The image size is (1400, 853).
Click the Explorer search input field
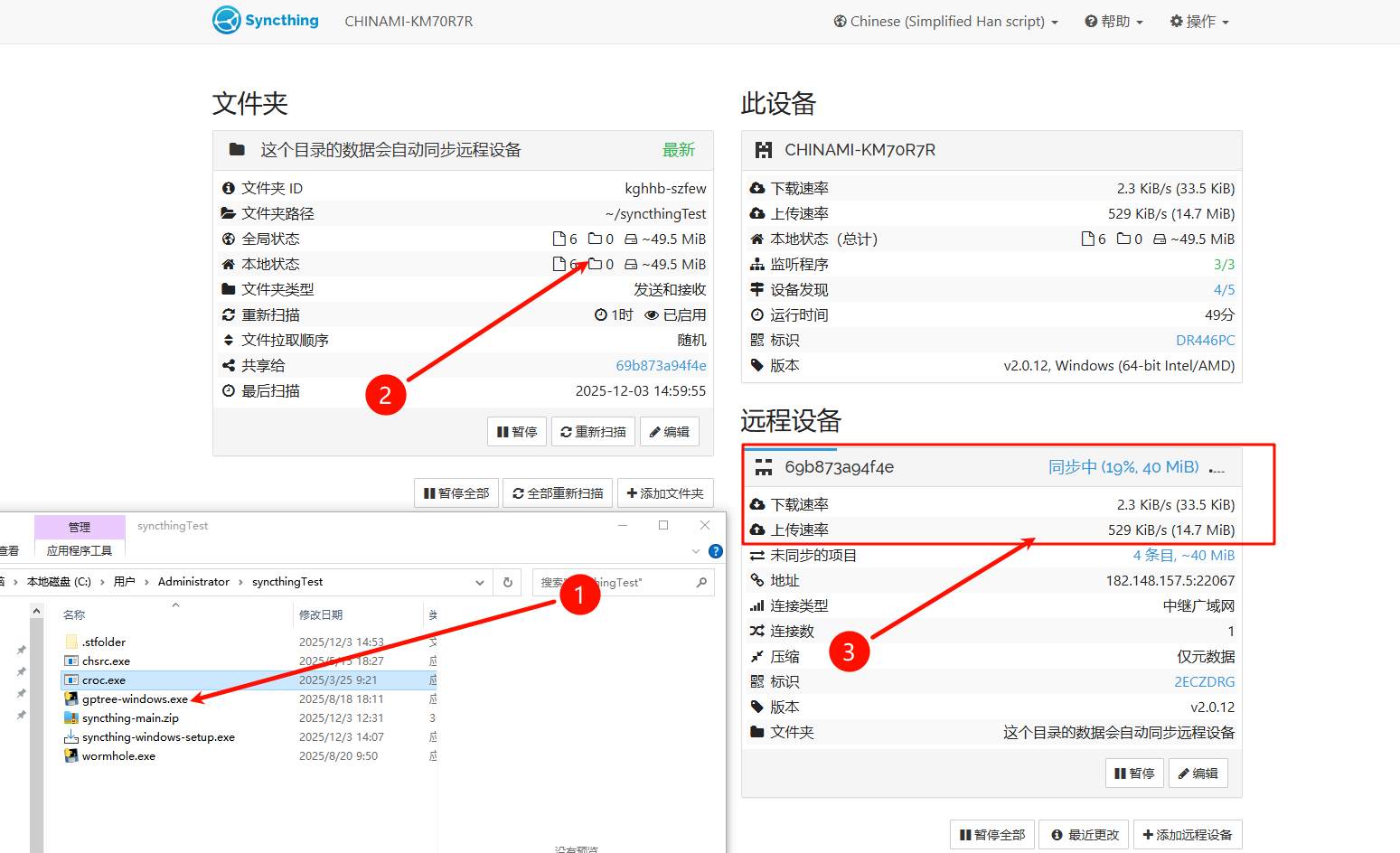tap(615, 583)
